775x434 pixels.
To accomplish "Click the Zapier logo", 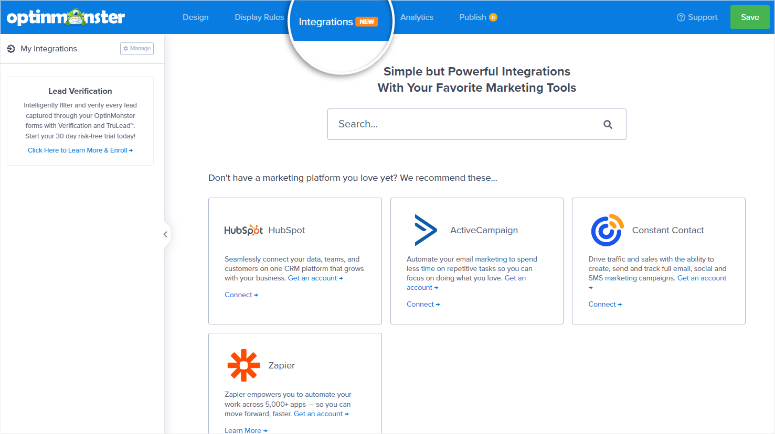I will (244, 365).
